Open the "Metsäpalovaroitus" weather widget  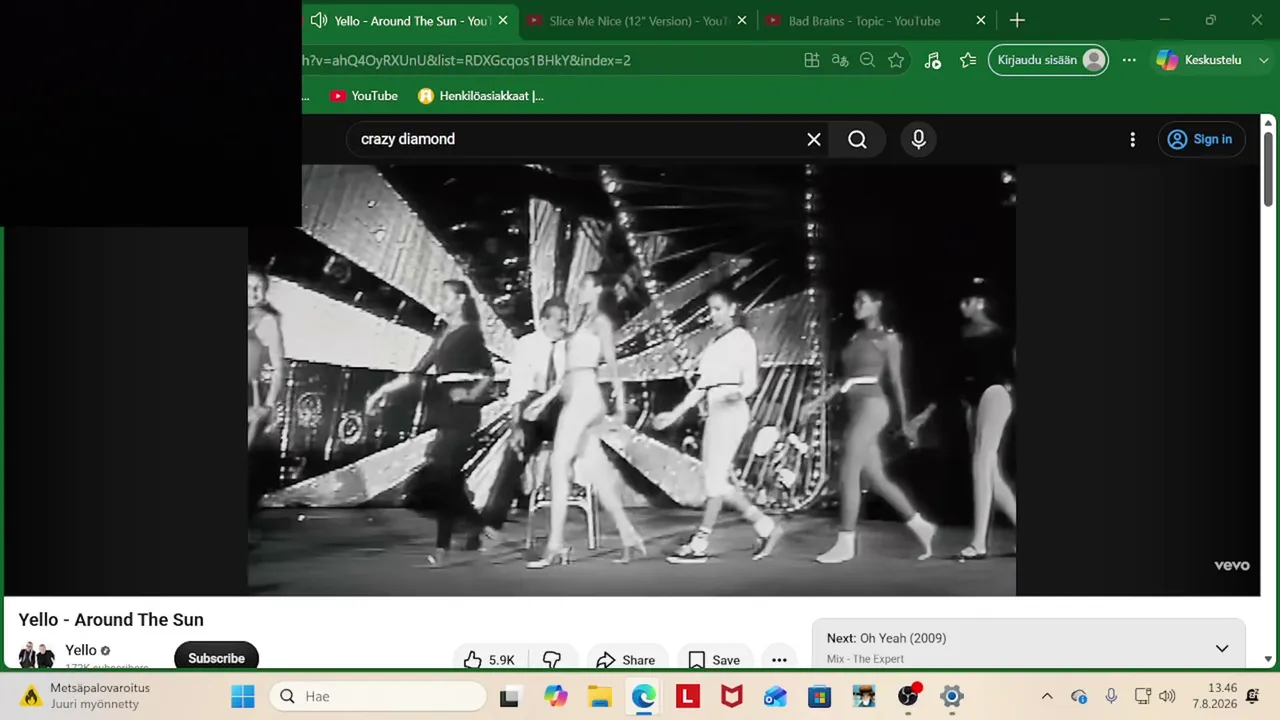pos(85,696)
